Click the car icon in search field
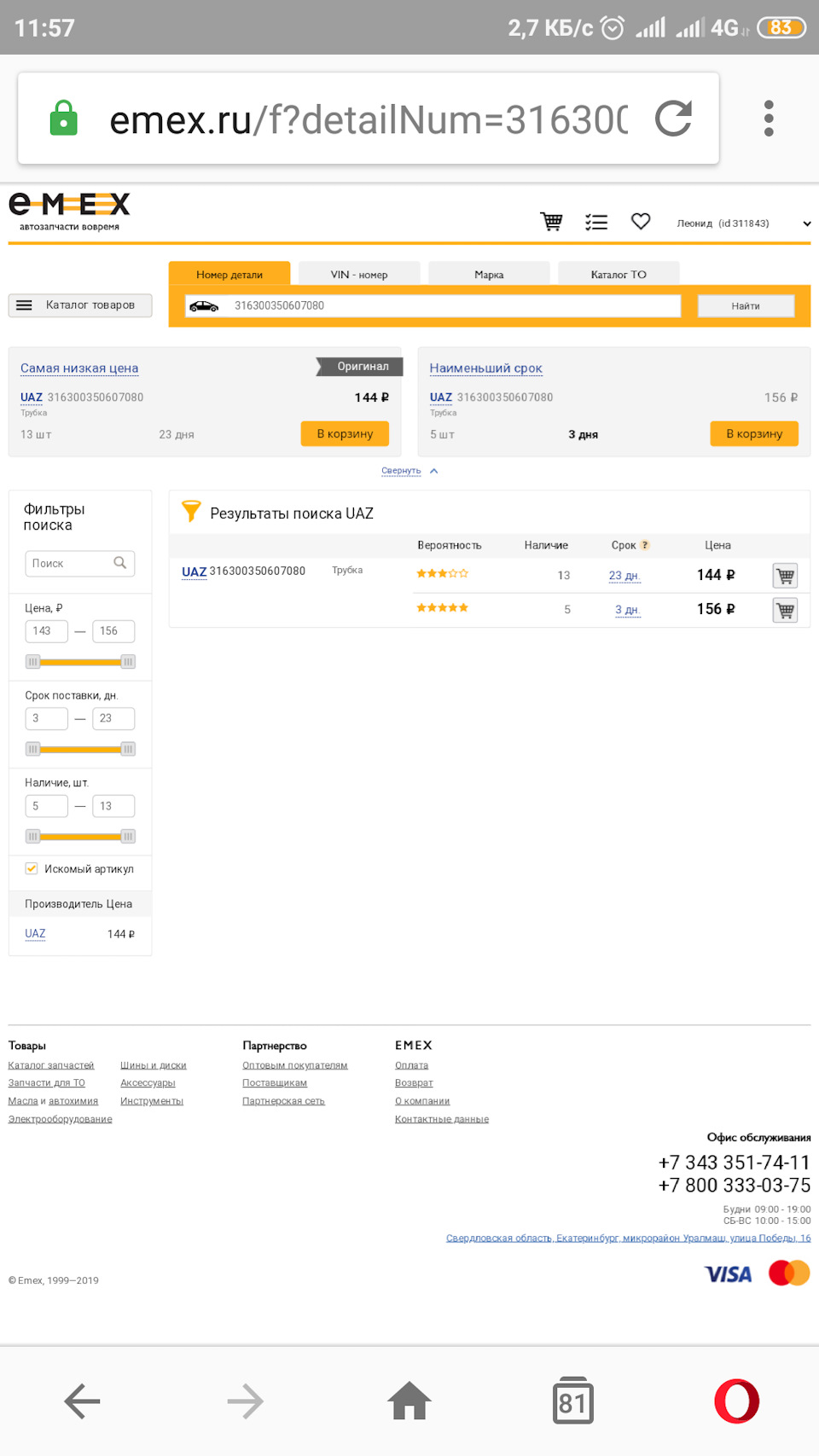Screen dimensions: 819x1456 point(204,306)
